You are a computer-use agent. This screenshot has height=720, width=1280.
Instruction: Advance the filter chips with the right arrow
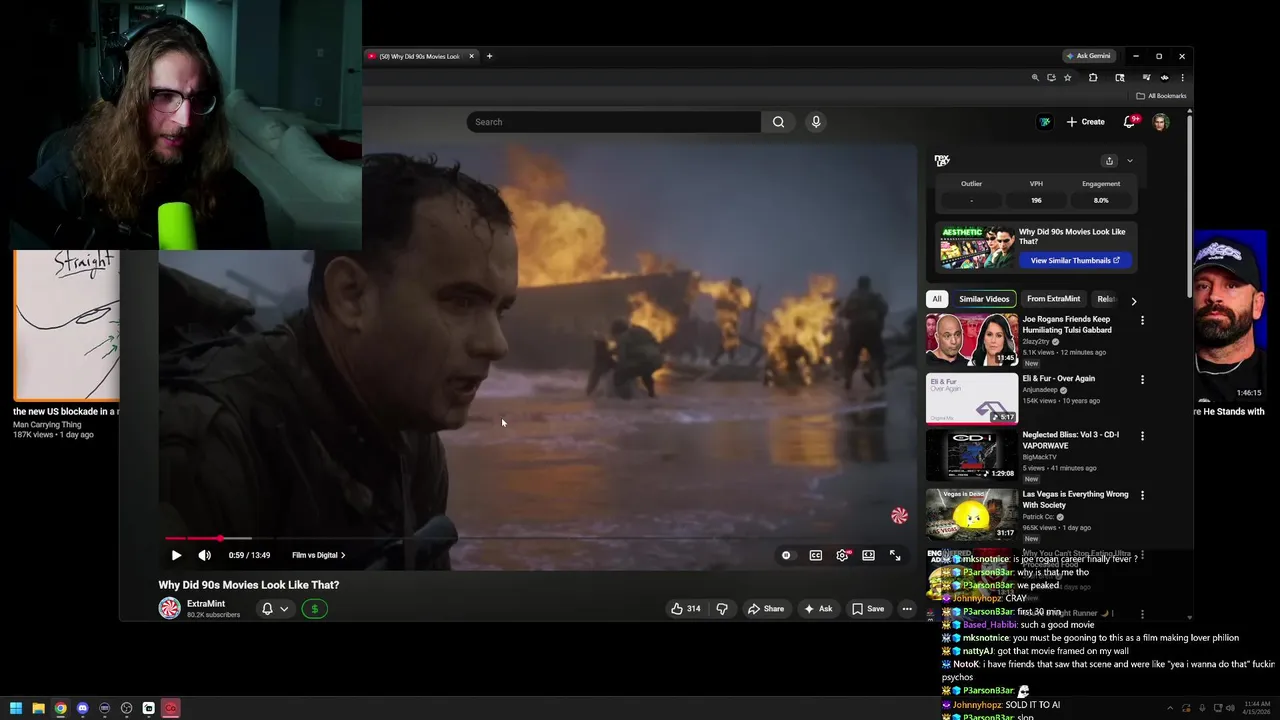point(1133,300)
